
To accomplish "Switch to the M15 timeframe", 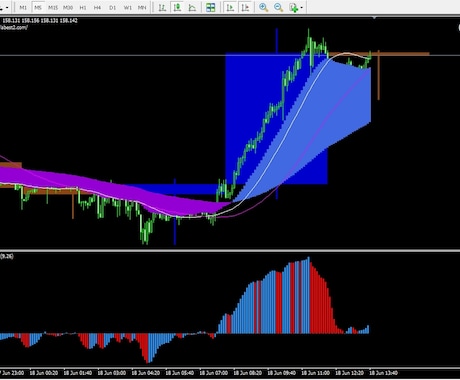I will tap(53, 7).
